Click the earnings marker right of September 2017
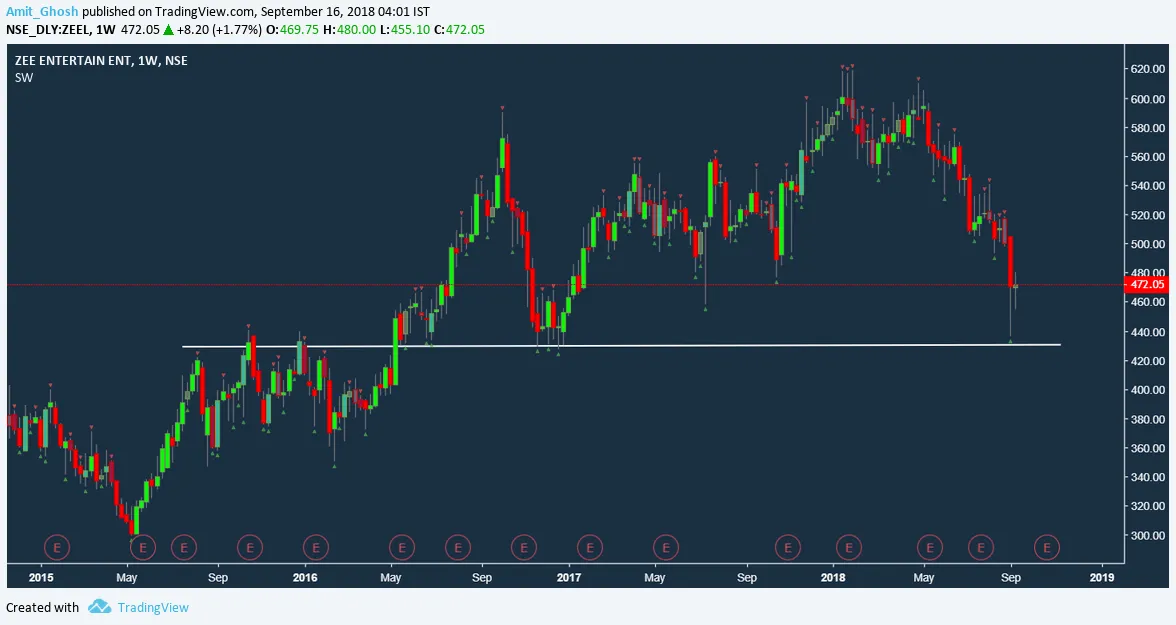Viewport: 1176px width, 625px height. (x=788, y=547)
